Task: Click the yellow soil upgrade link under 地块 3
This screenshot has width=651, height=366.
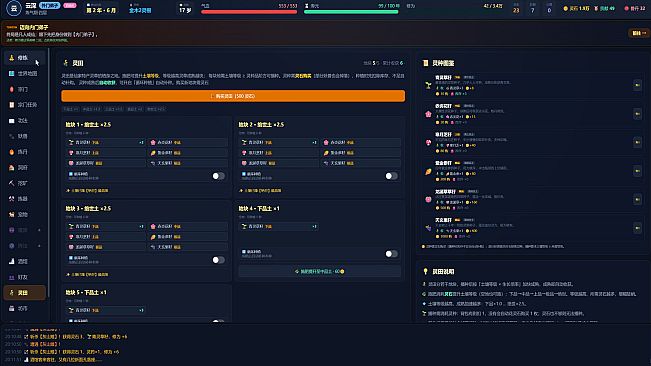Action: coord(87,274)
